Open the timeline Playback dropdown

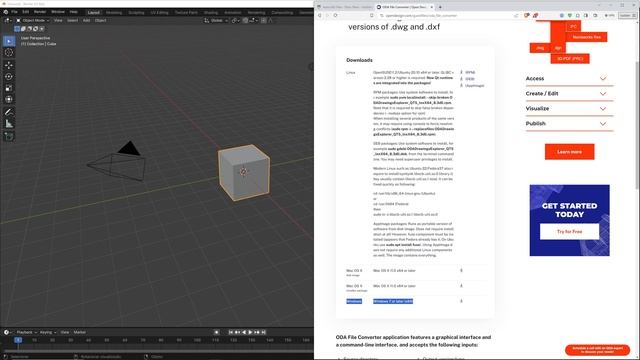coord(27,332)
